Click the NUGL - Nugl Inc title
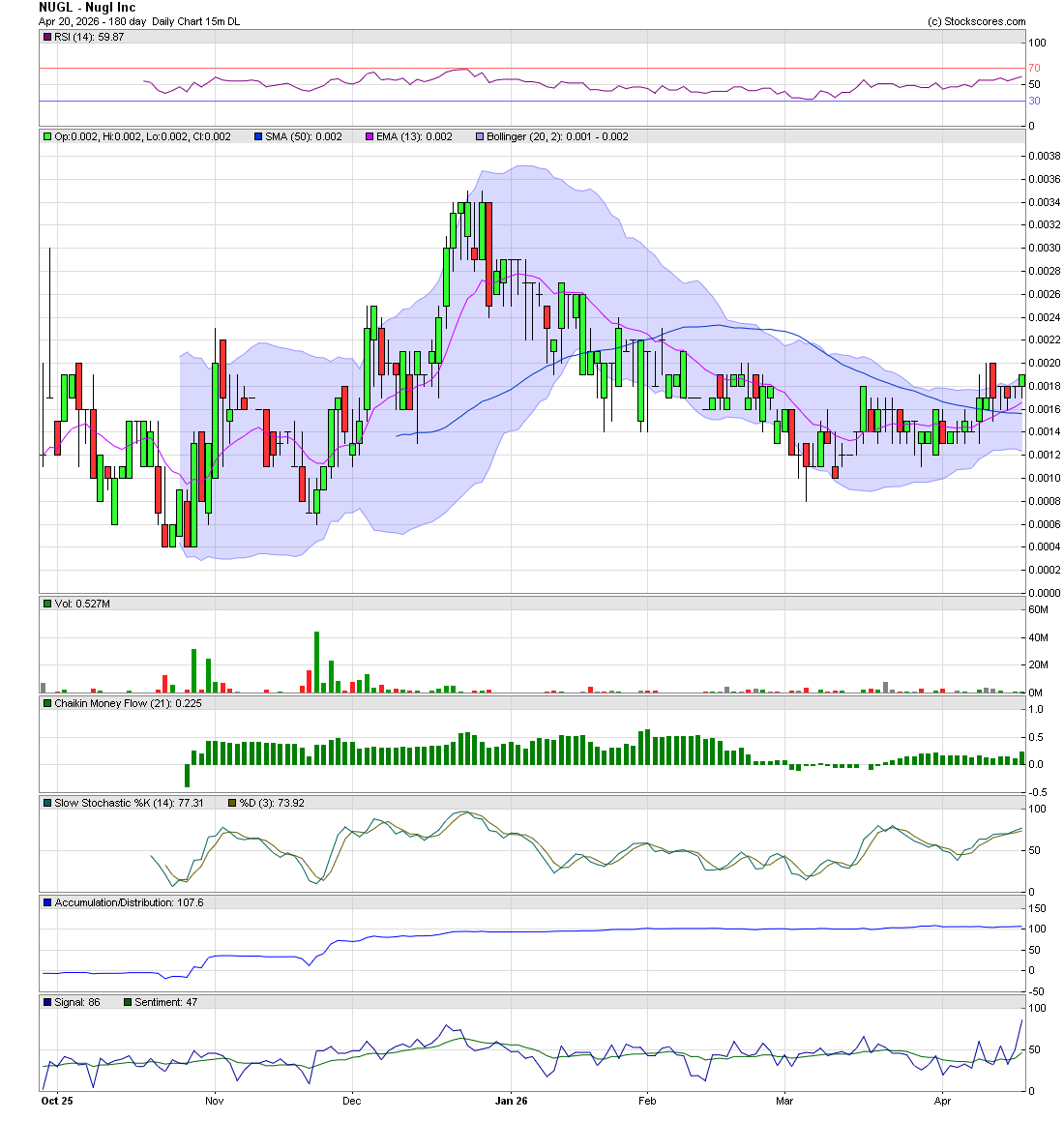Screen dimensions: 1064x1121 [86, 7]
